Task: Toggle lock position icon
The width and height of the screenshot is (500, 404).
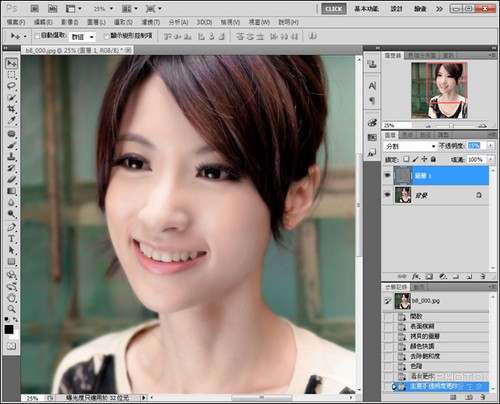Action: 424,159
